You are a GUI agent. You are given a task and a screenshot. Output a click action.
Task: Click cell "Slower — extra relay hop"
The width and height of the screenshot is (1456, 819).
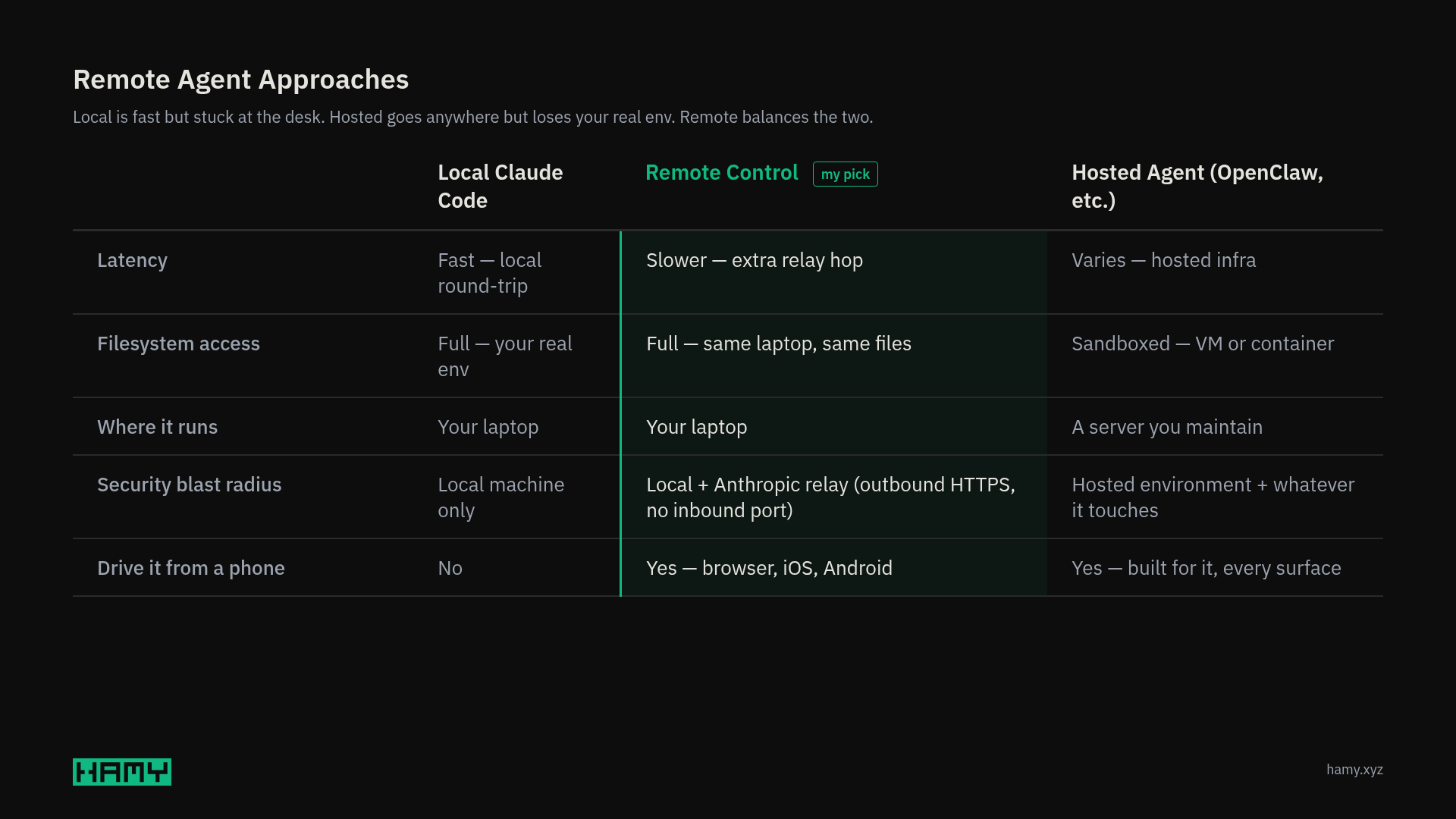(755, 260)
